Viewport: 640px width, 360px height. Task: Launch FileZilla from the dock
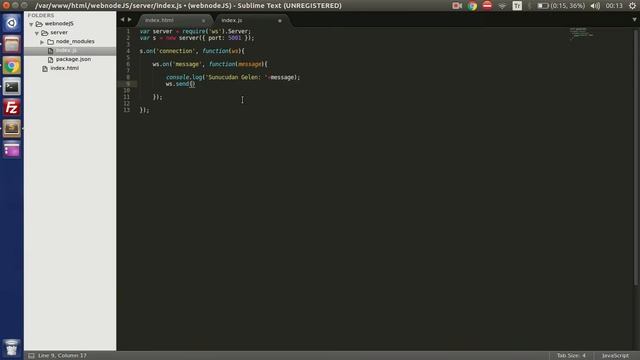[x=11, y=108]
